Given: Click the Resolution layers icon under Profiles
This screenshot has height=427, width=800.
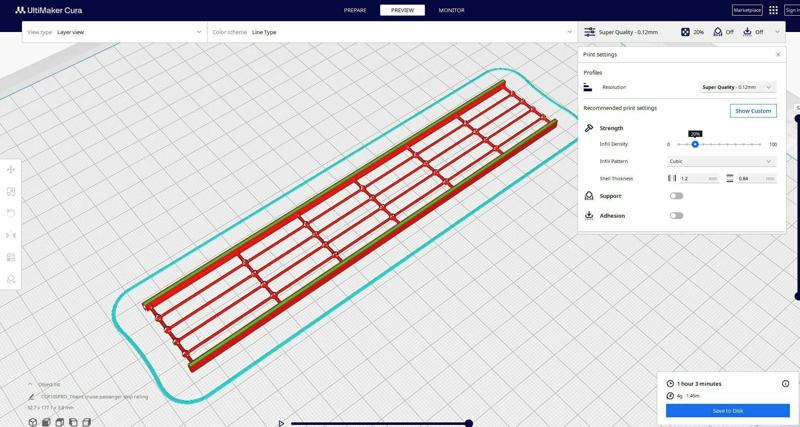Looking at the screenshot, I should (x=588, y=87).
